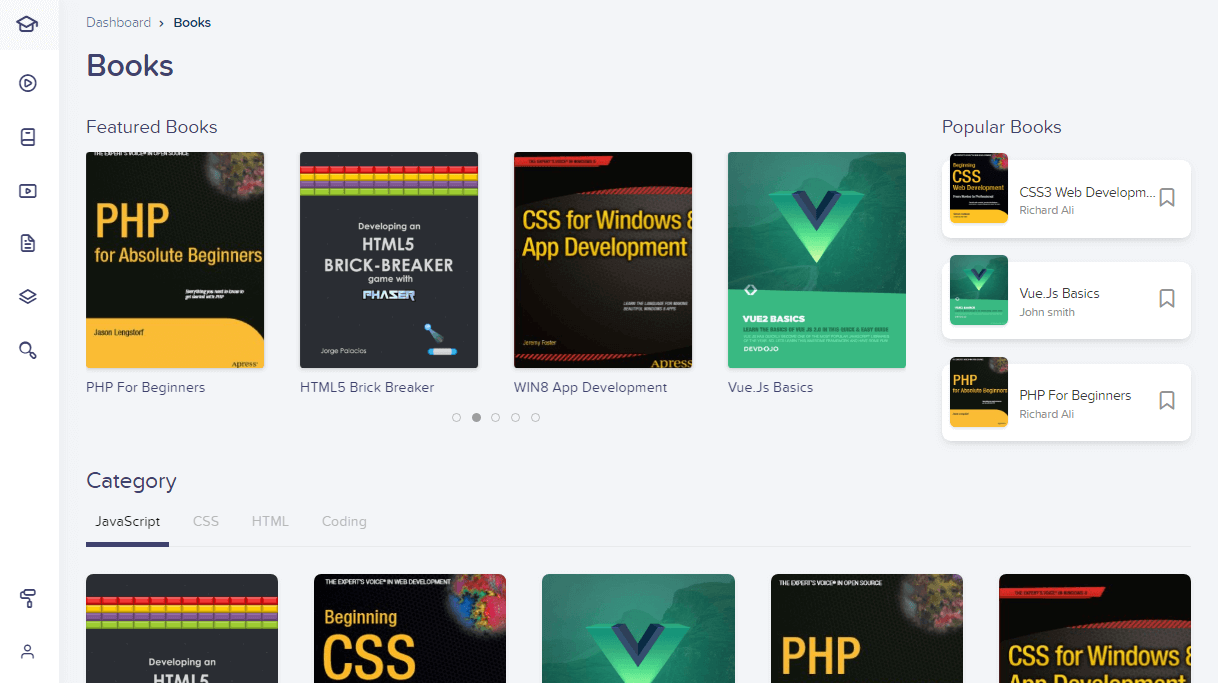The width and height of the screenshot is (1218, 683).
Task: Open the WIN8 App Development featured cover
Action: tap(603, 260)
